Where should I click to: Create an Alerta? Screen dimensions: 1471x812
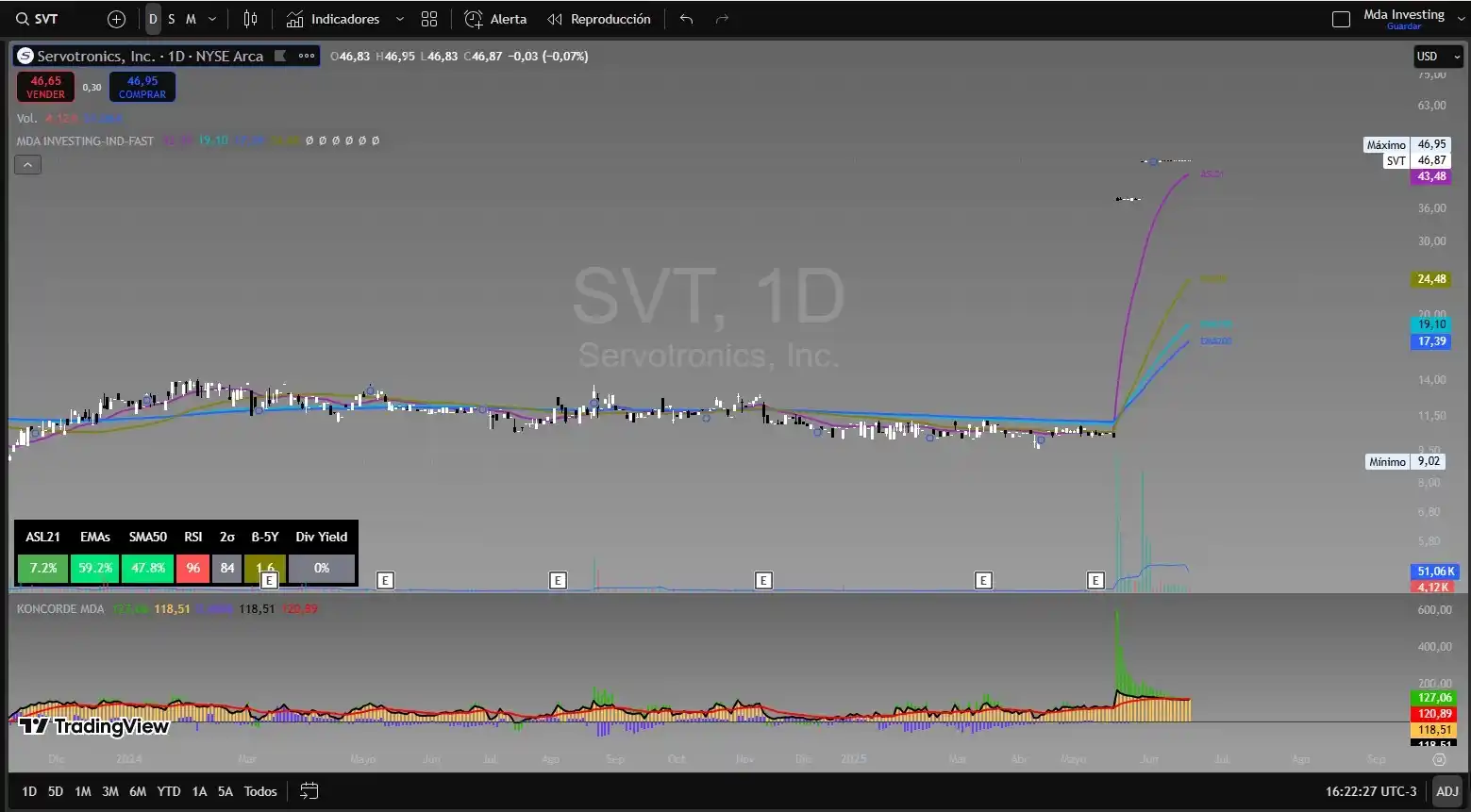[495, 19]
